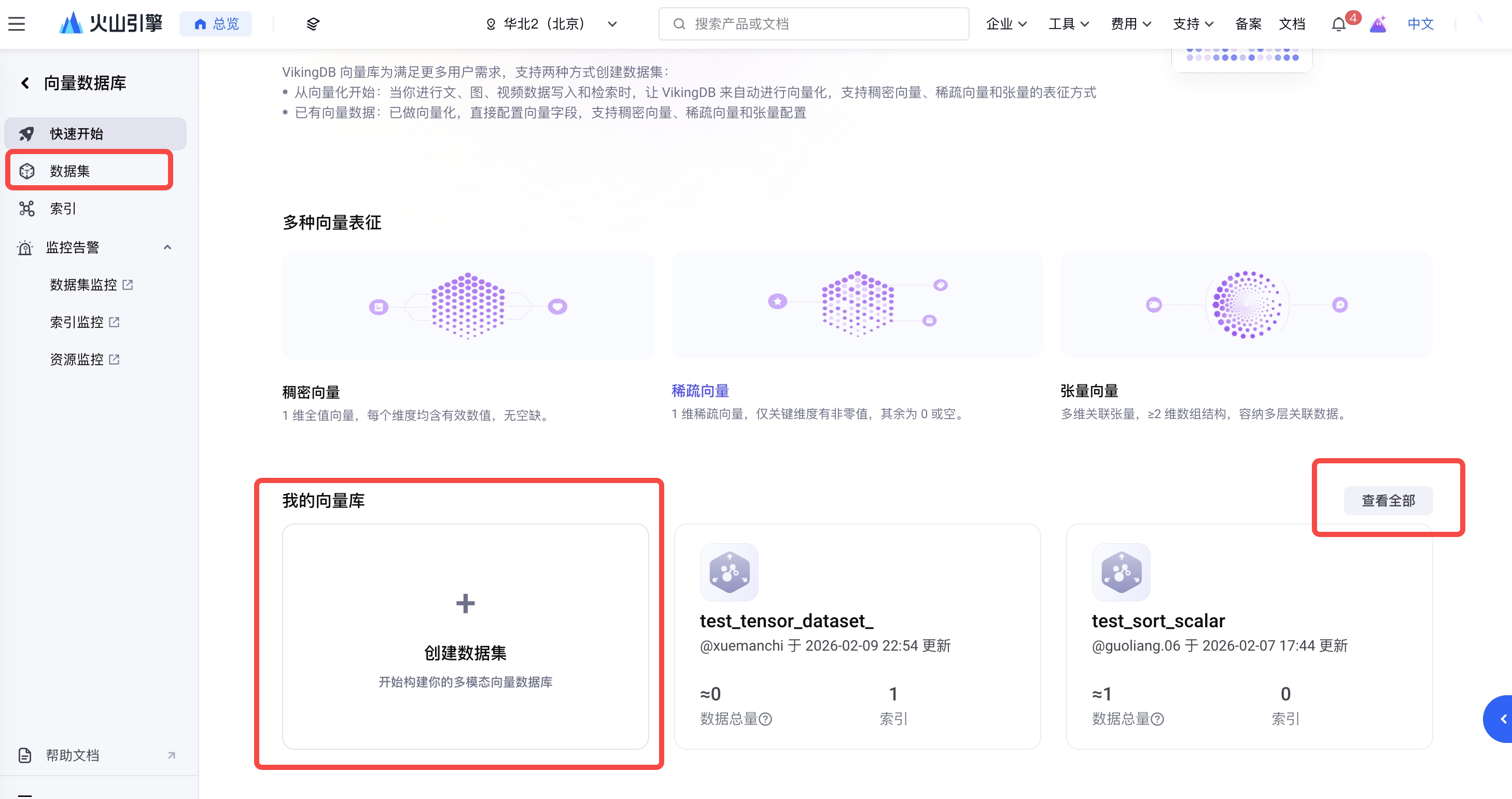Select 数据集 in the sidebar
The width and height of the screenshot is (1512, 799).
[71, 171]
